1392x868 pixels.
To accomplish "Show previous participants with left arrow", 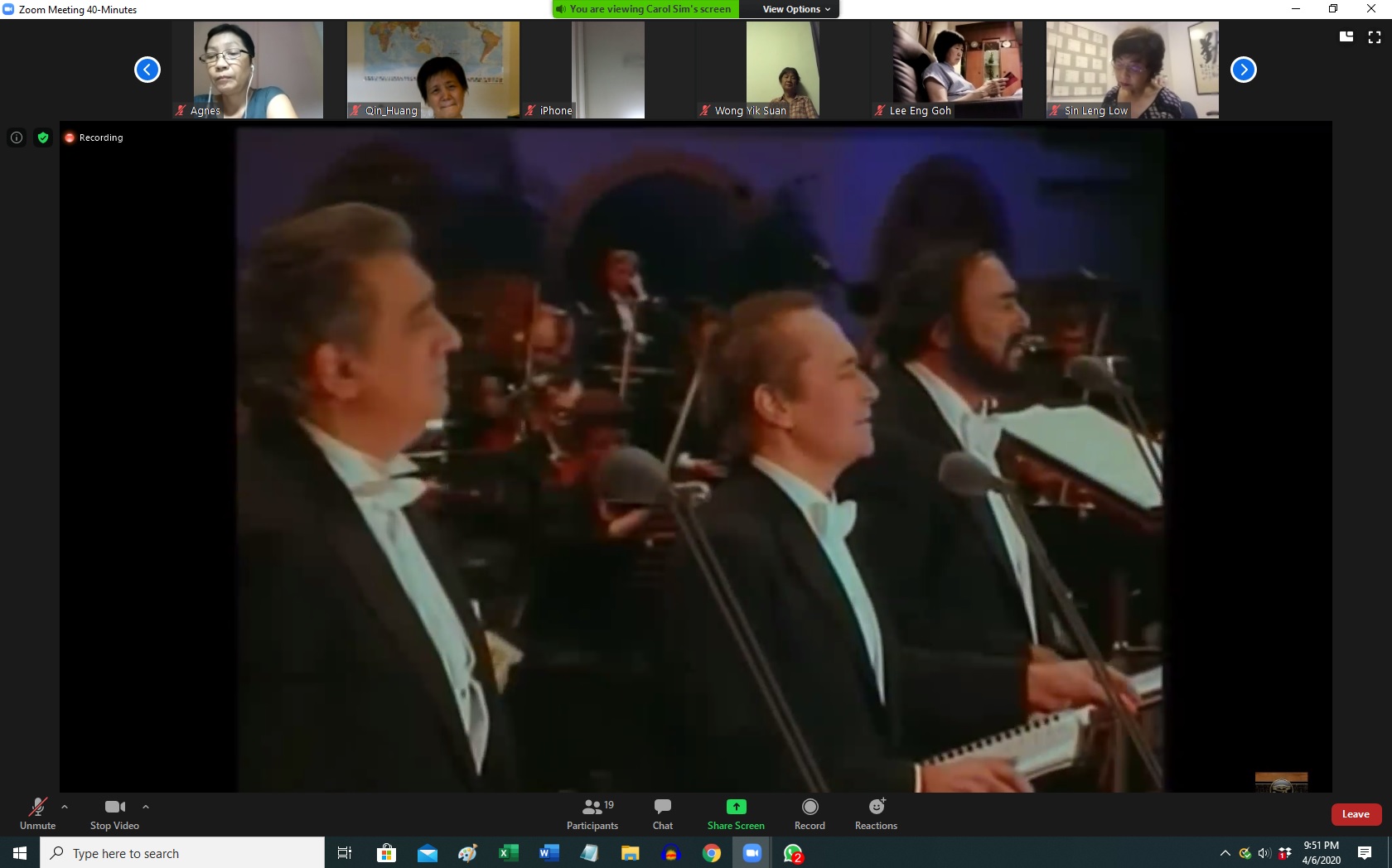I will [147, 70].
